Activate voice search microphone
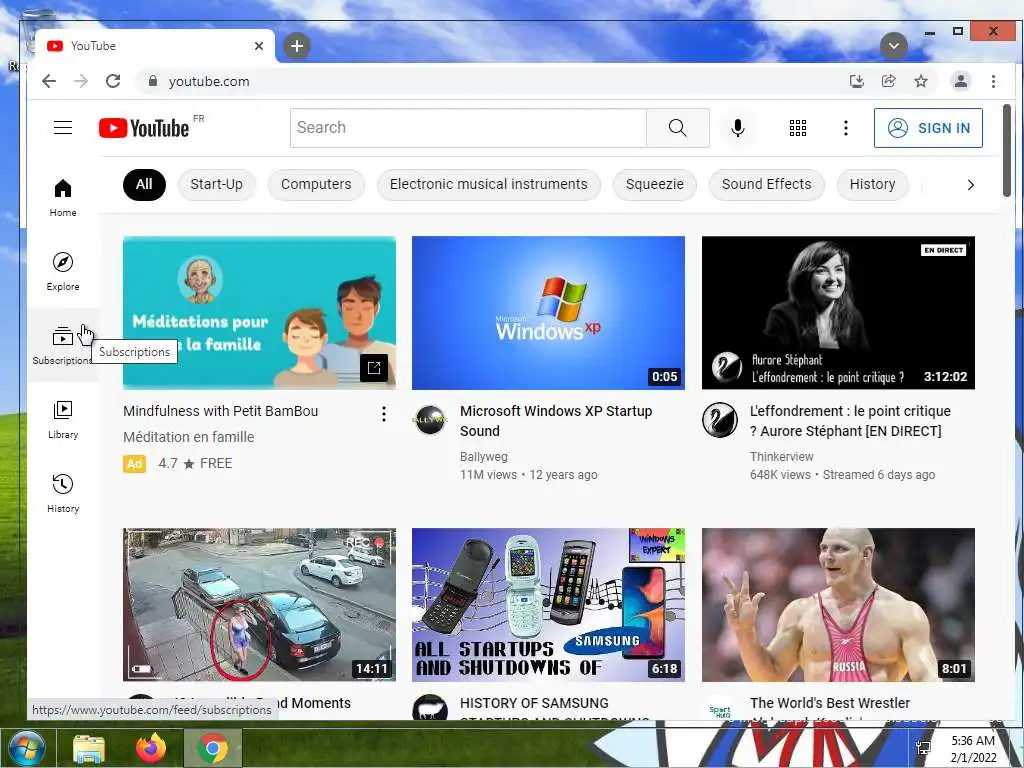1024x768 pixels. coord(737,128)
